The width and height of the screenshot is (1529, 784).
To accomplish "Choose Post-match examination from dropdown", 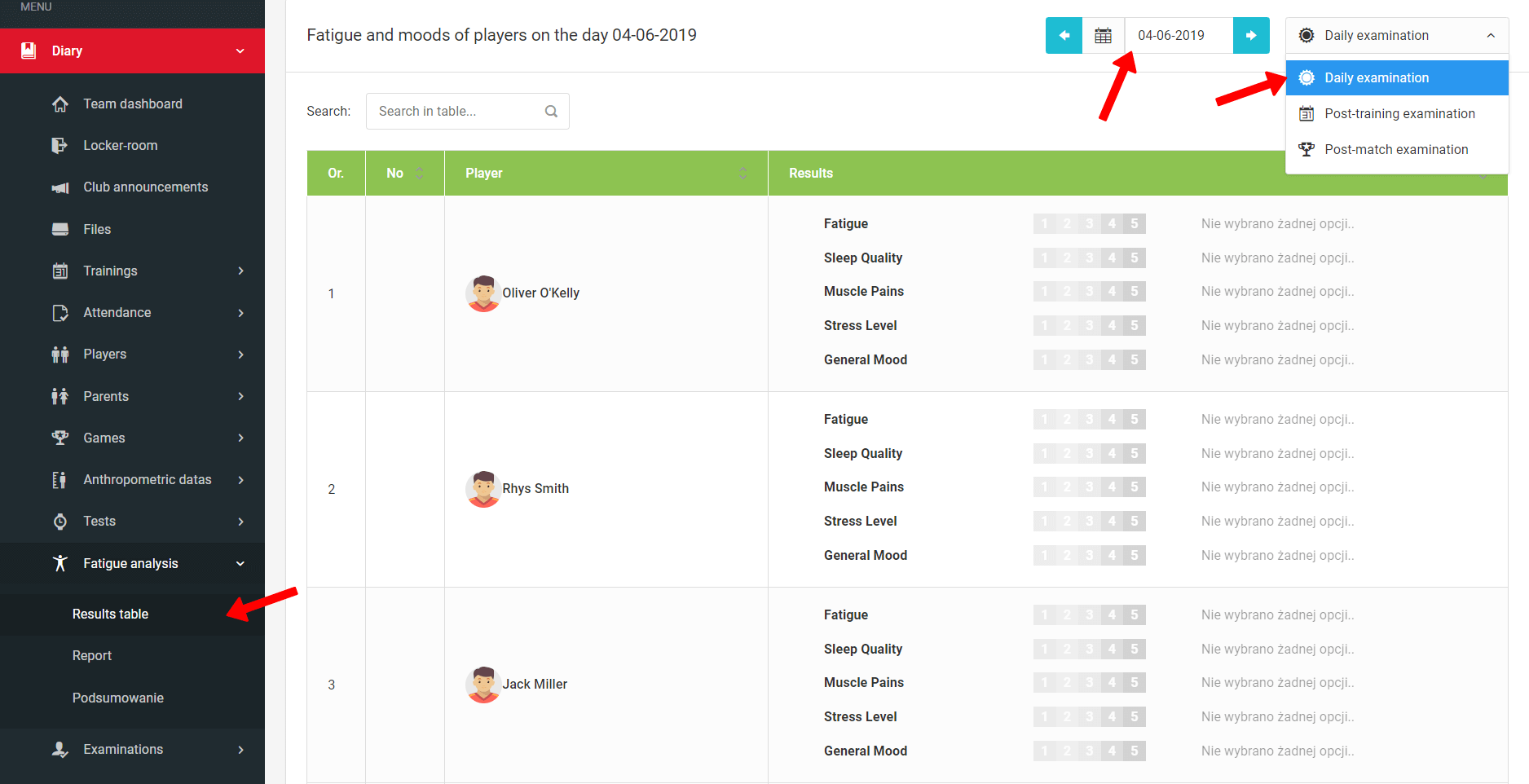I will (1395, 150).
